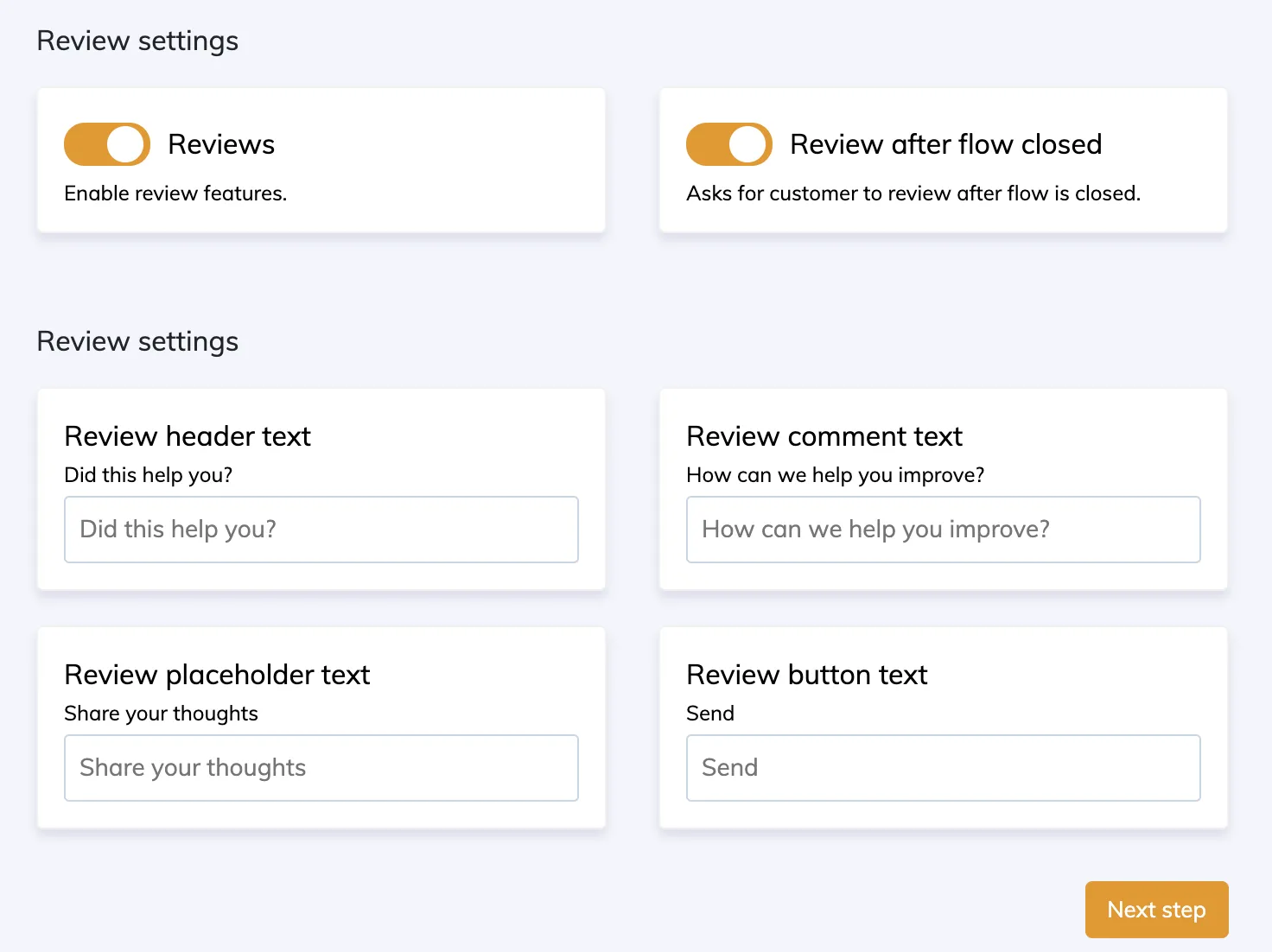Select the Review placeholder text input box

coord(321,768)
